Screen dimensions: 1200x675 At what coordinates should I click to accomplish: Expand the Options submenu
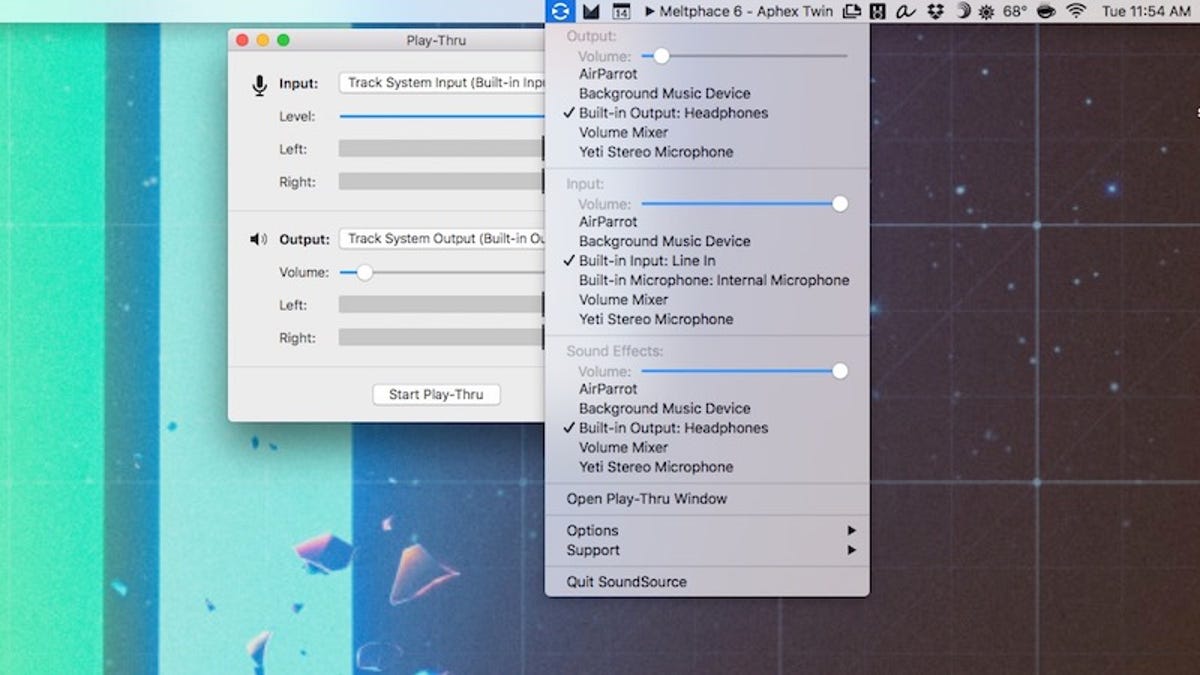(707, 531)
